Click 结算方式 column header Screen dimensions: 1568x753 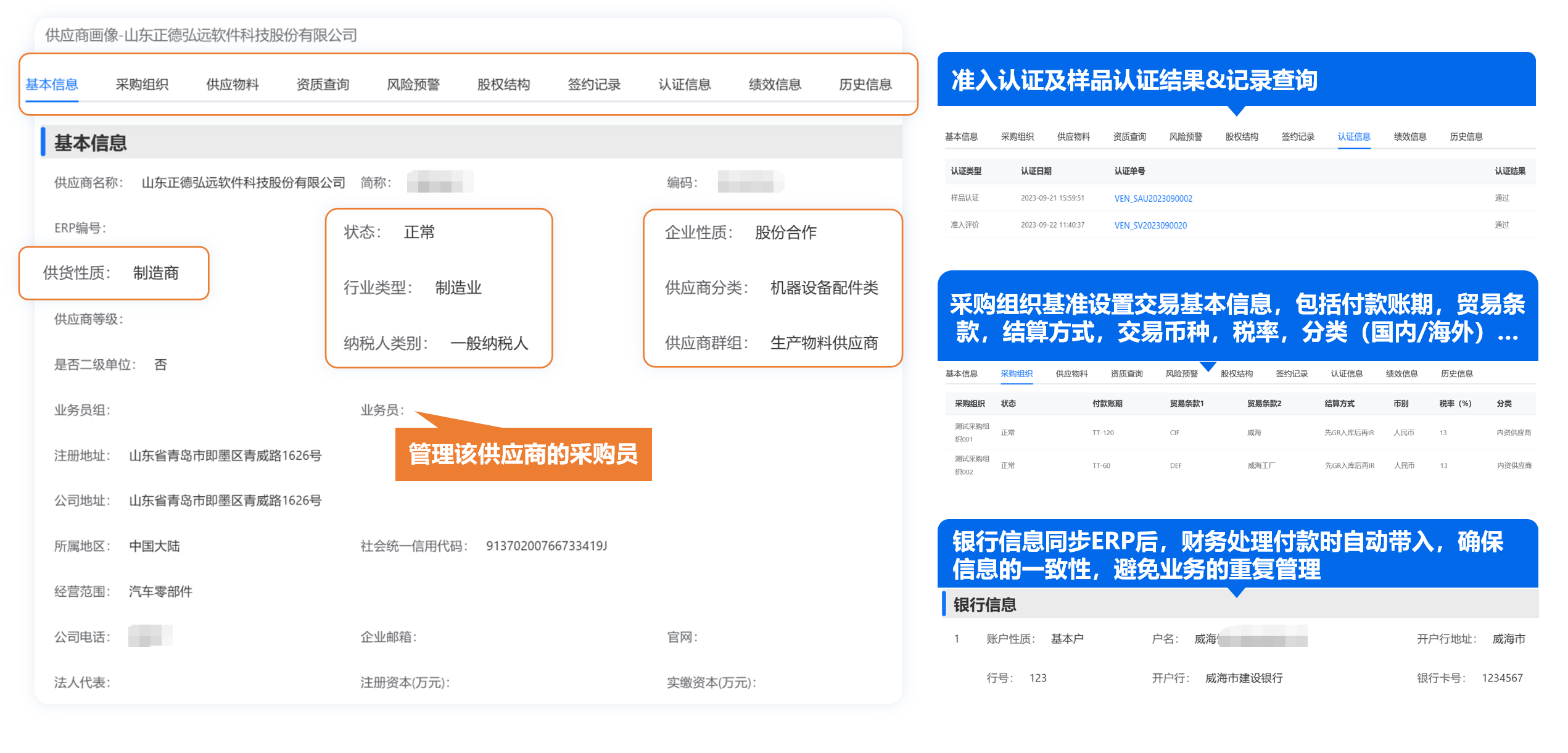tap(1340, 404)
